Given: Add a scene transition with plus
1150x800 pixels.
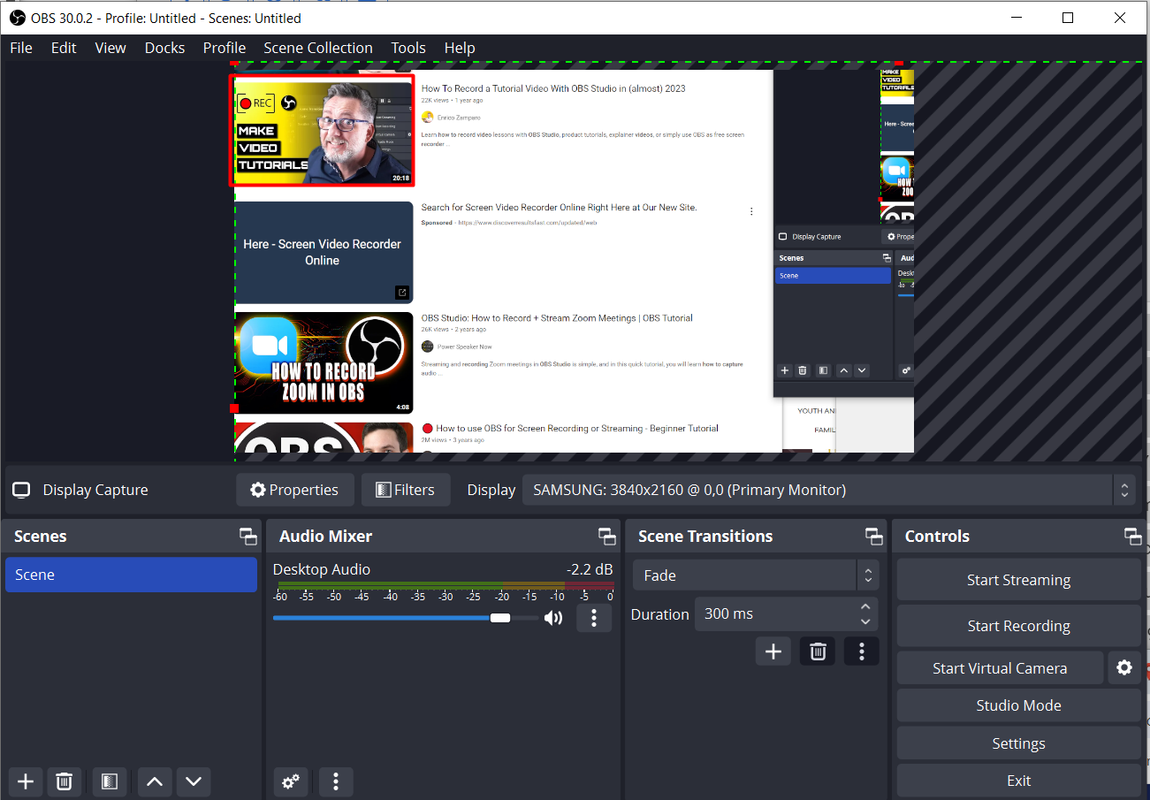Looking at the screenshot, I should pyautogui.click(x=773, y=652).
